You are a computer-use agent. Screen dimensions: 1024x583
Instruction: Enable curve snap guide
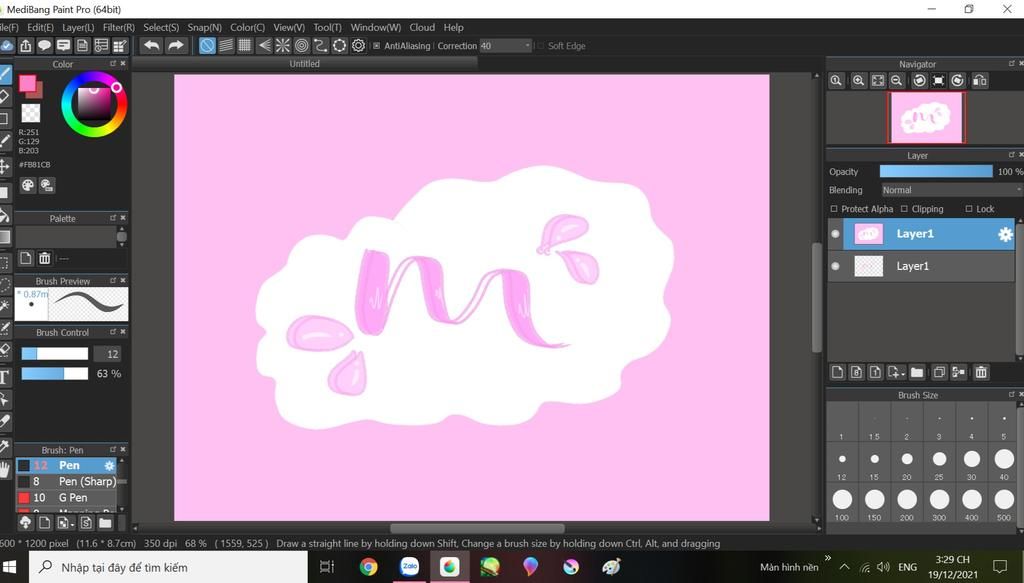click(x=321, y=46)
